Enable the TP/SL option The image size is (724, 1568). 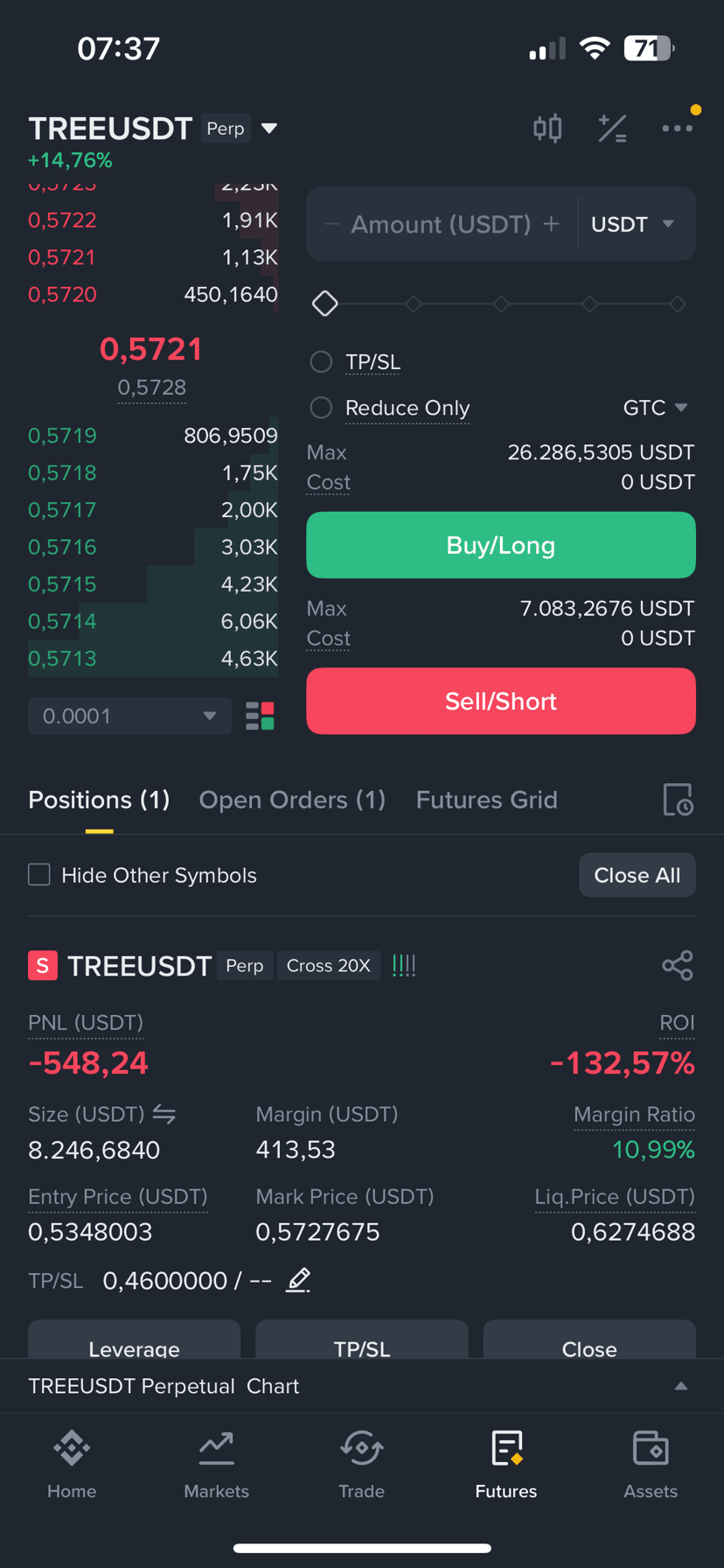click(x=321, y=361)
